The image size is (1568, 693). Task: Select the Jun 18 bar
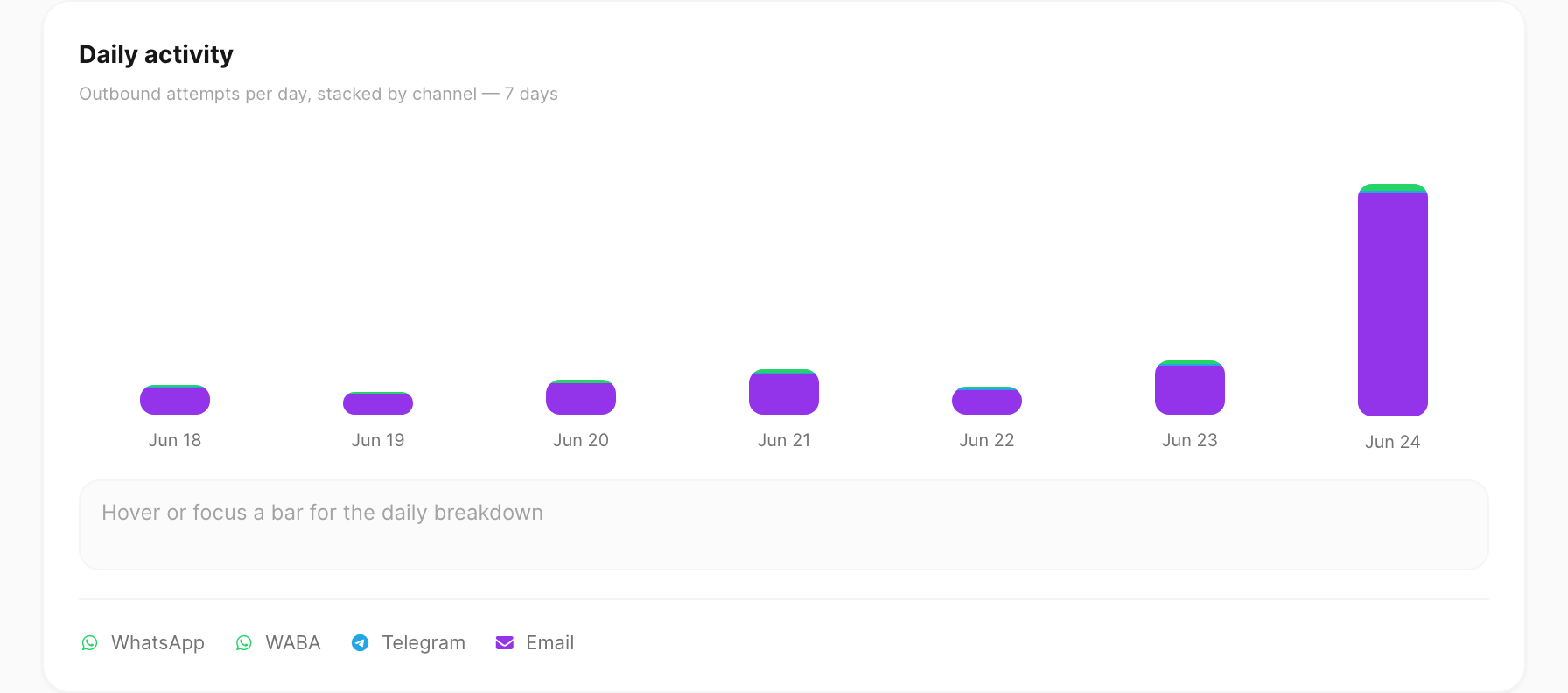click(175, 400)
